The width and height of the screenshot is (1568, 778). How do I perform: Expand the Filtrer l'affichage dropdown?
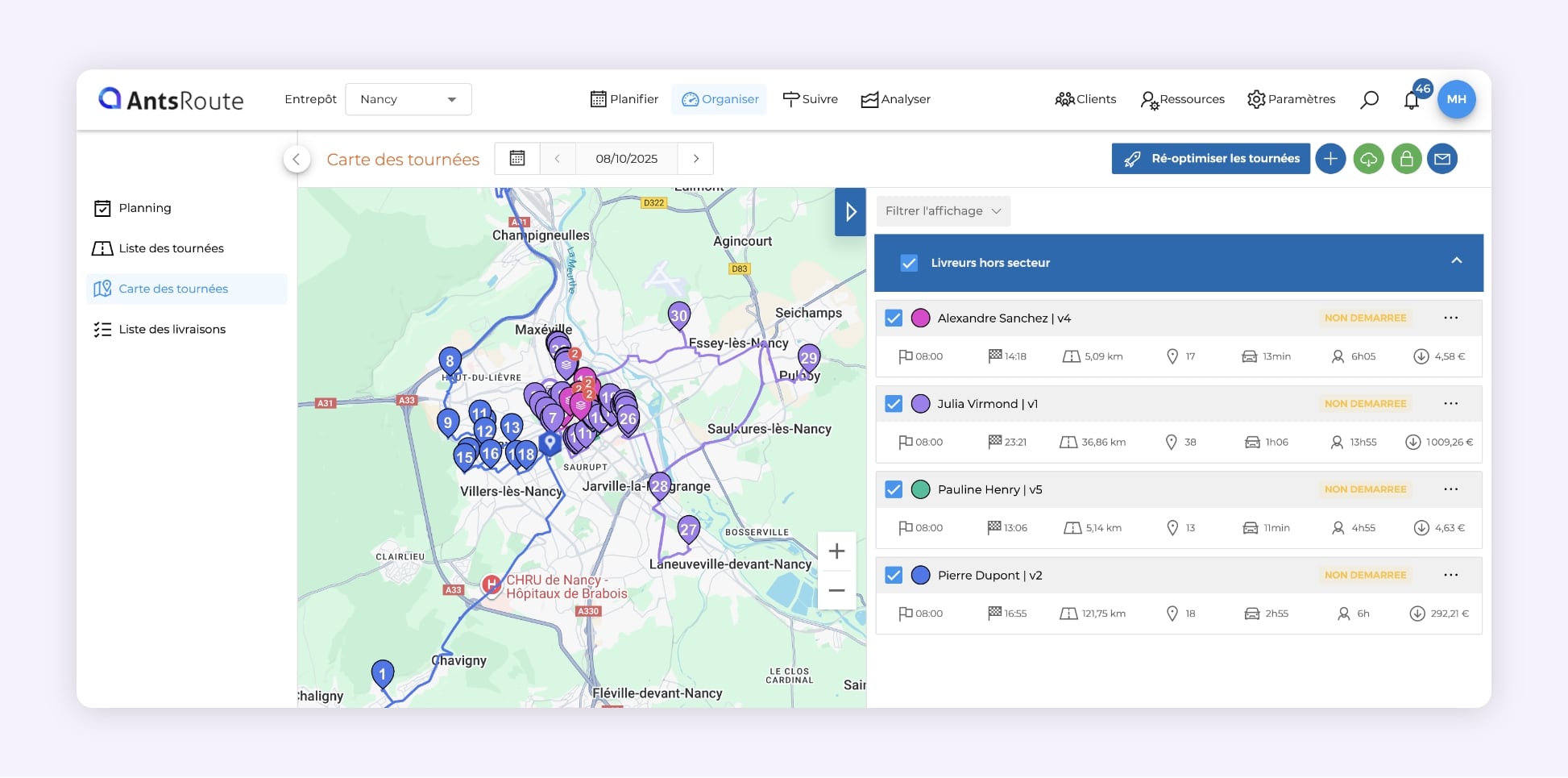[x=943, y=211]
